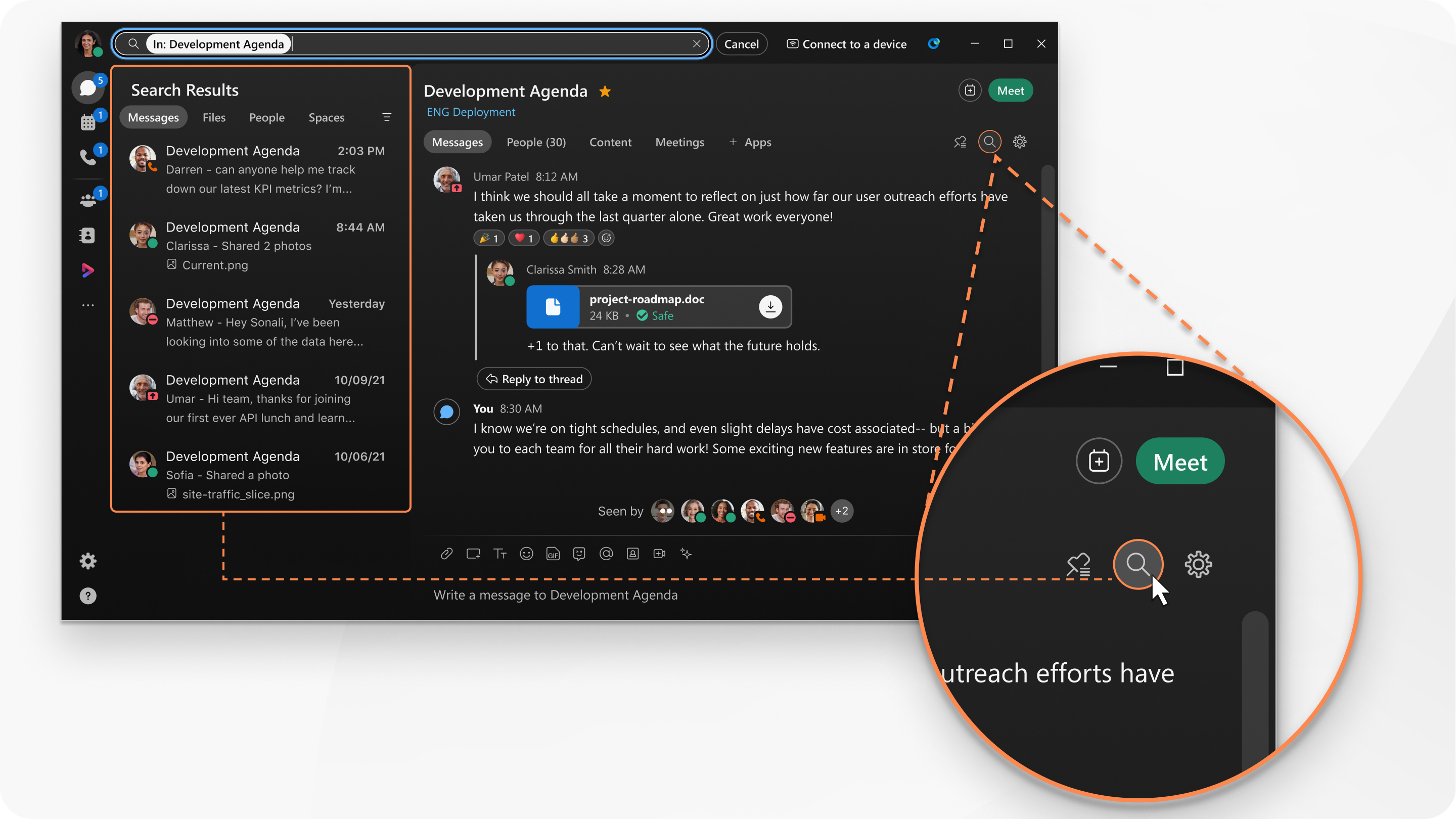This screenshot has height=819, width=1456.
Task: Click the formatting text toolbar icon
Action: 498,553
